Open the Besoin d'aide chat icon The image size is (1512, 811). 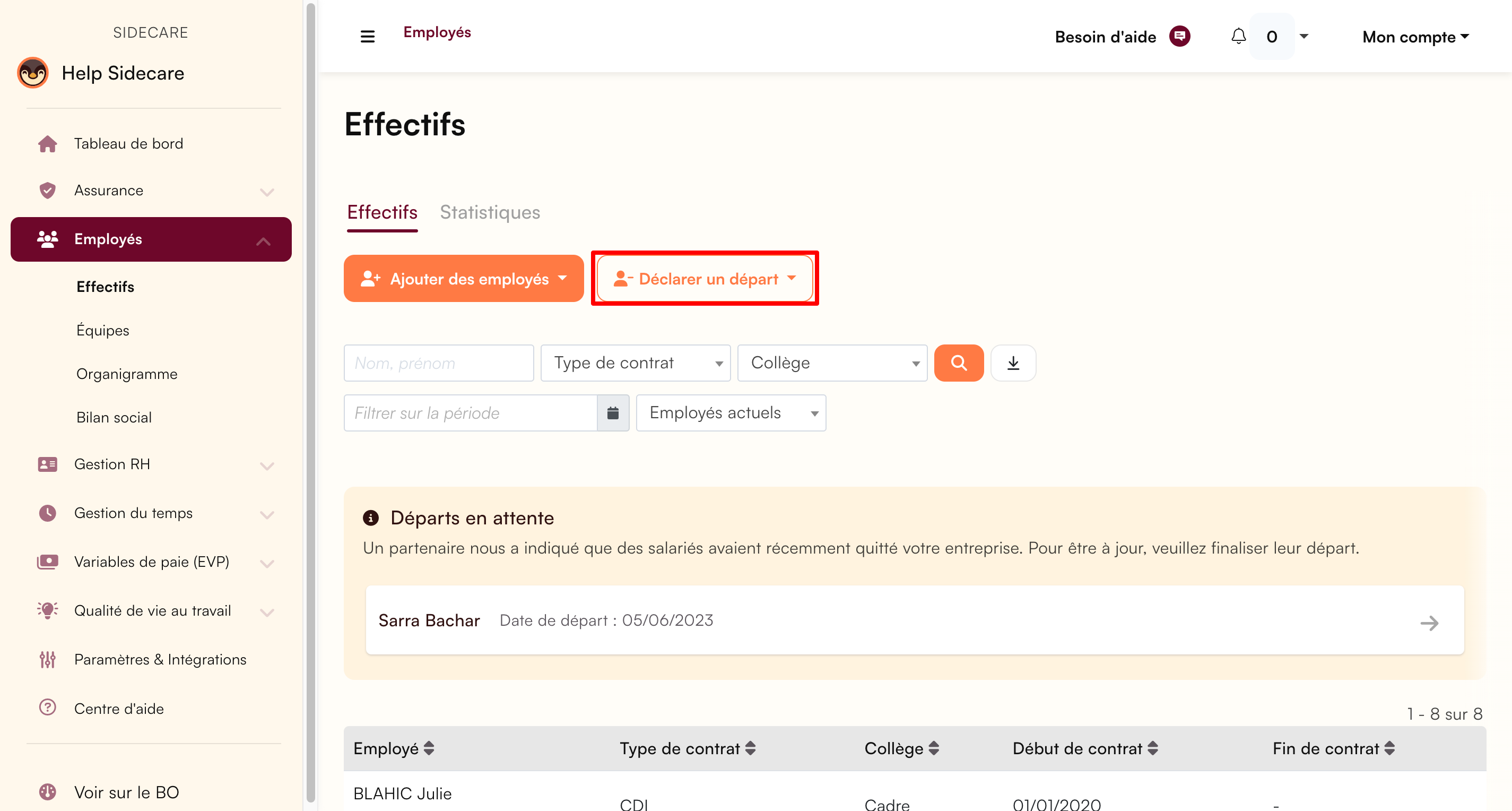(1180, 37)
